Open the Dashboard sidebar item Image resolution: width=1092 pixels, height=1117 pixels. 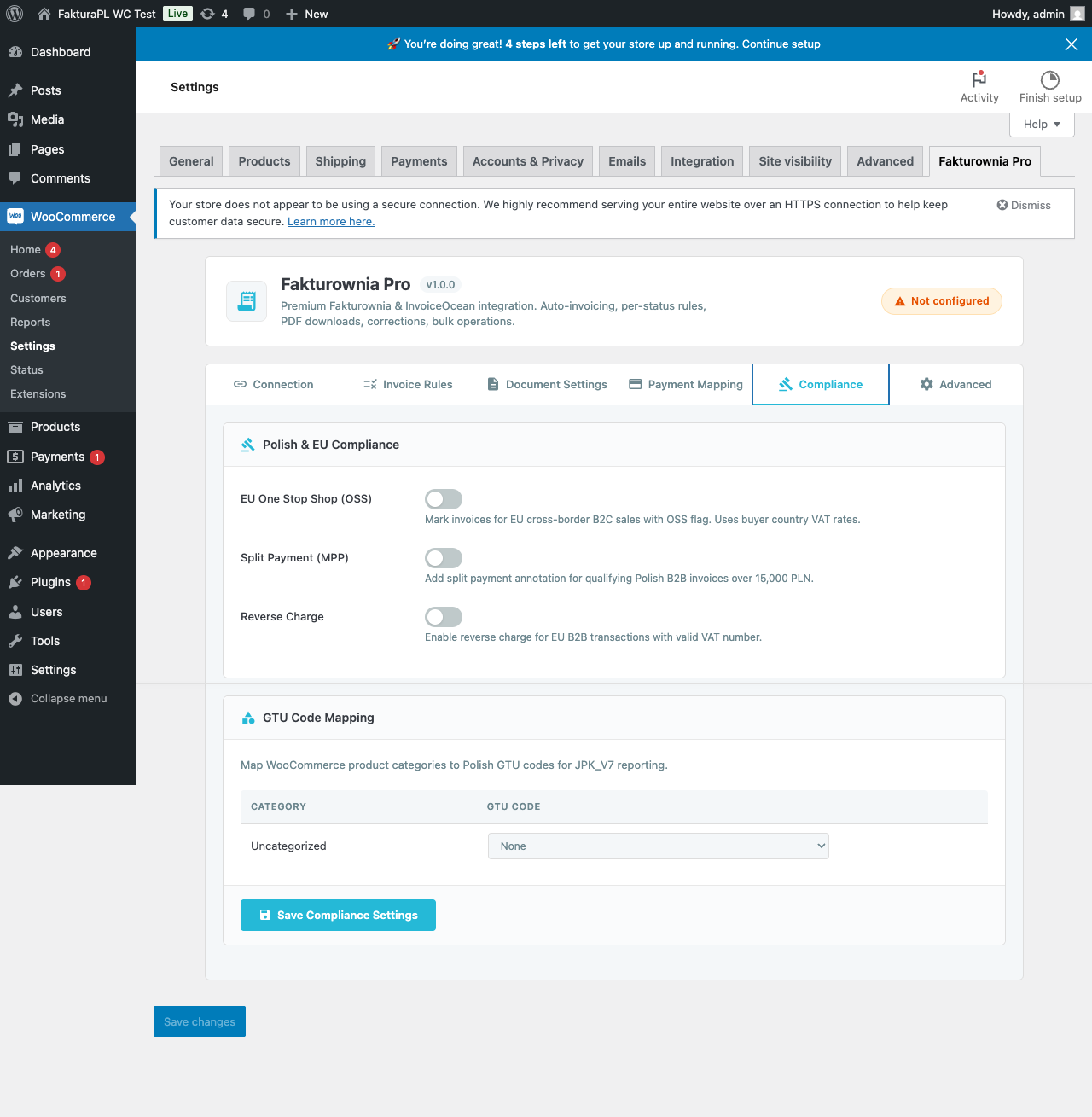(x=60, y=52)
